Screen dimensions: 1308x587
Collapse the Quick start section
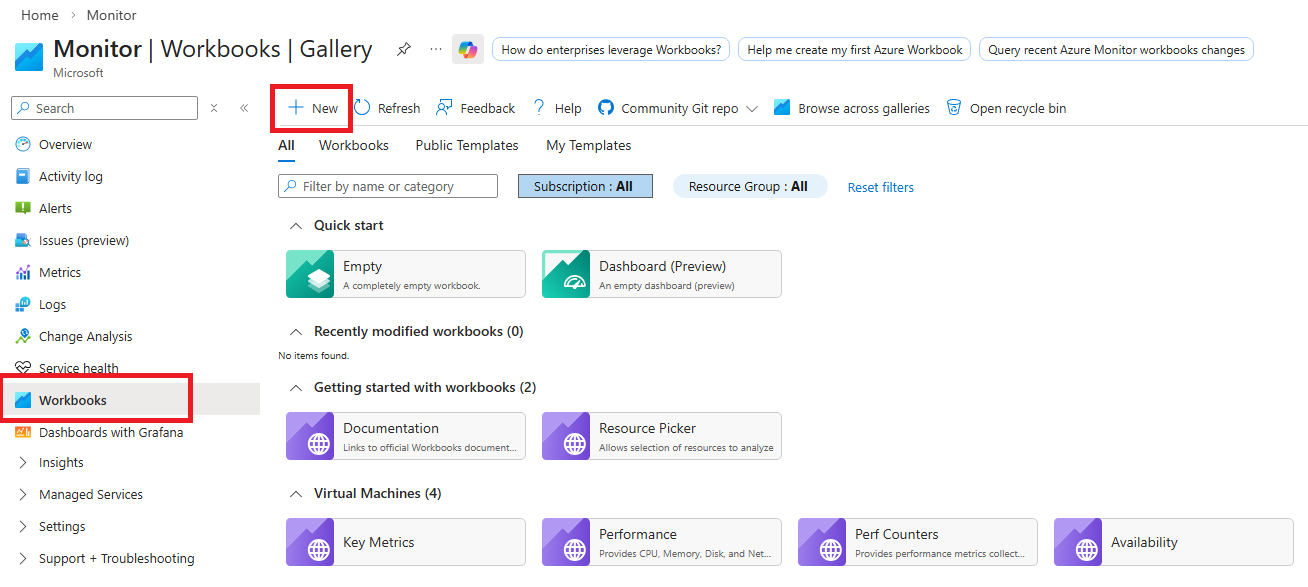click(296, 225)
